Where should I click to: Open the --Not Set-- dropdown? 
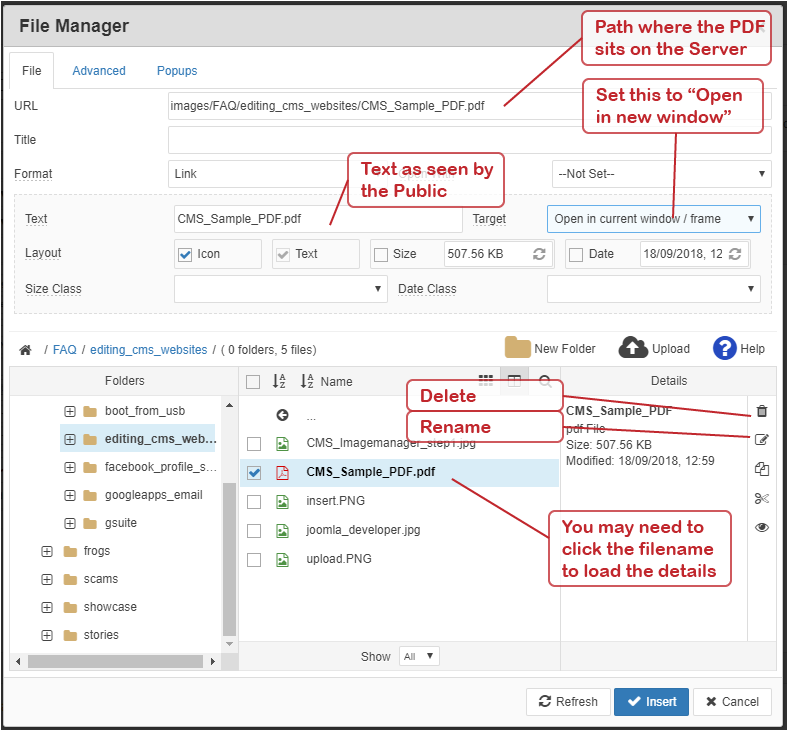click(x=662, y=174)
